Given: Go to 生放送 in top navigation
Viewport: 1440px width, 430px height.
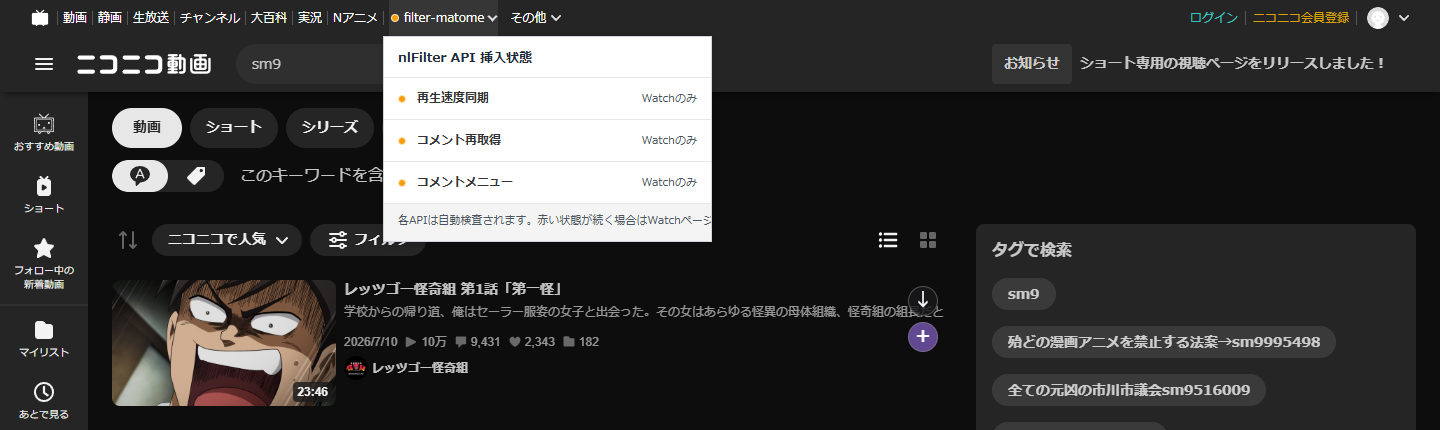Looking at the screenshot, I should click(x=151, y=18).
